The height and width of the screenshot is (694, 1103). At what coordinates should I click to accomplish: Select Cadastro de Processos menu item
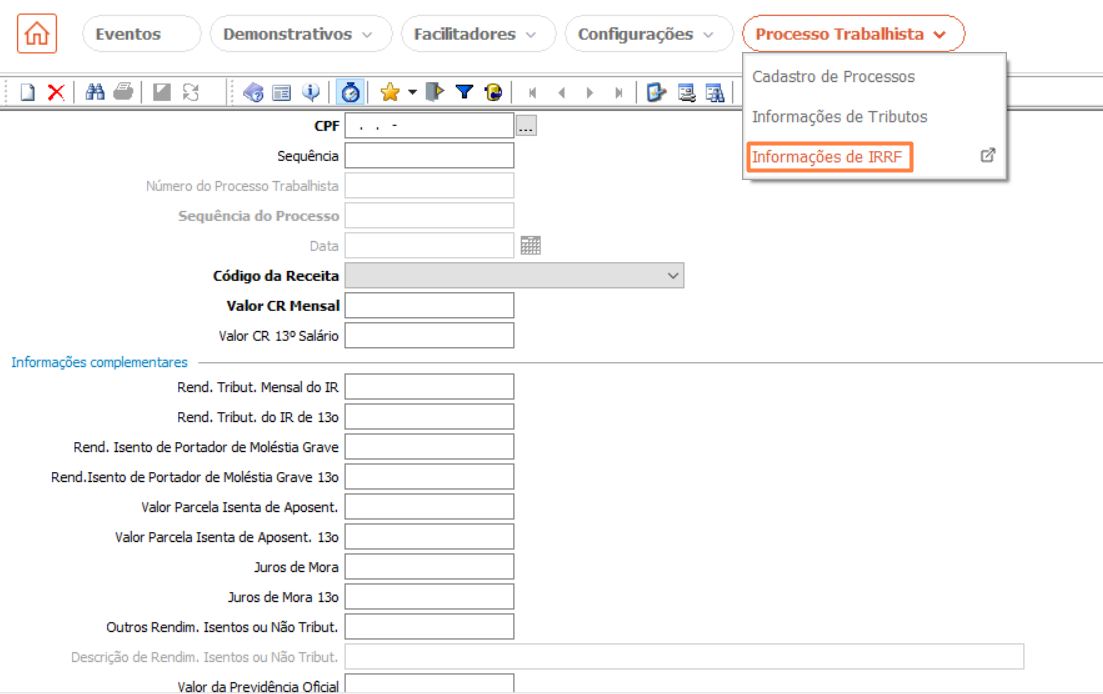(834, 77)
